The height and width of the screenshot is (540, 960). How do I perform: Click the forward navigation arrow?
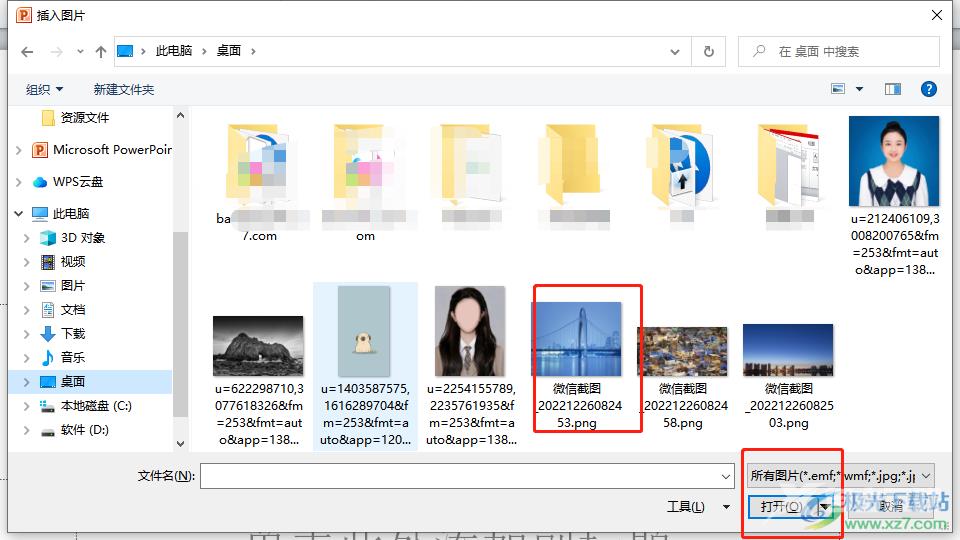56,52
